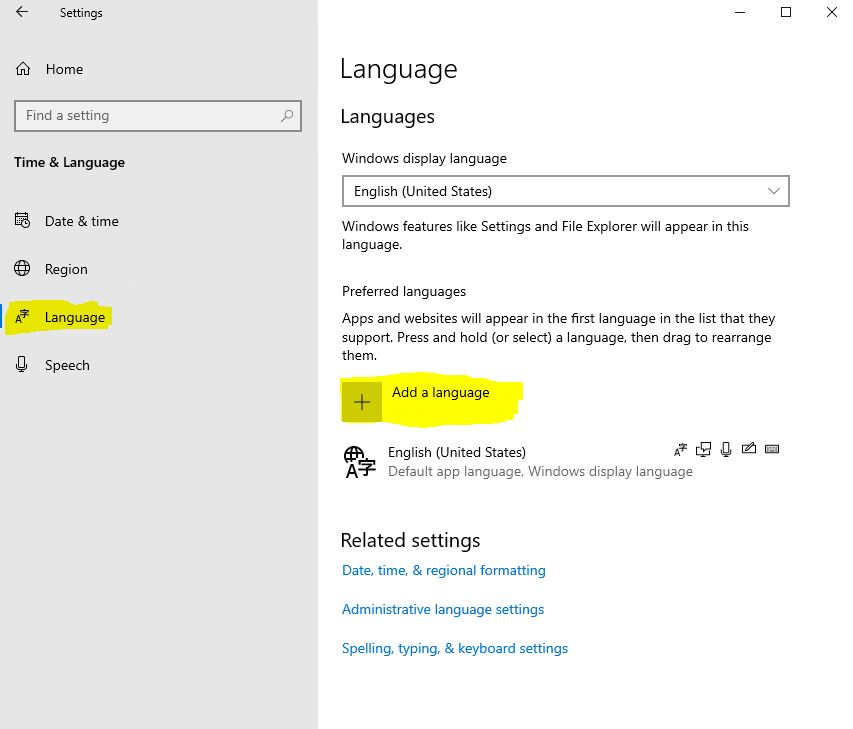The height and width of the screenshot is (729, 853).
Task: Click the magnifier icon in search box
Action: (x=287, y=115)
